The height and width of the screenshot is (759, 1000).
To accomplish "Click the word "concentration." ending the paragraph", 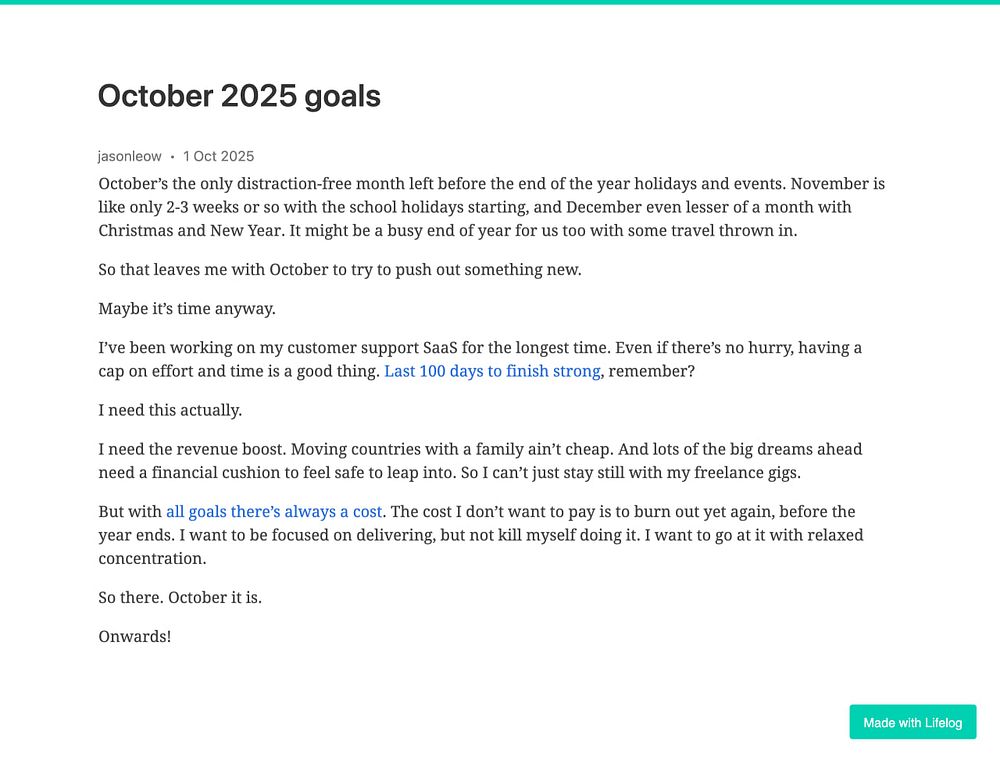I will click(x=152, y=559).
